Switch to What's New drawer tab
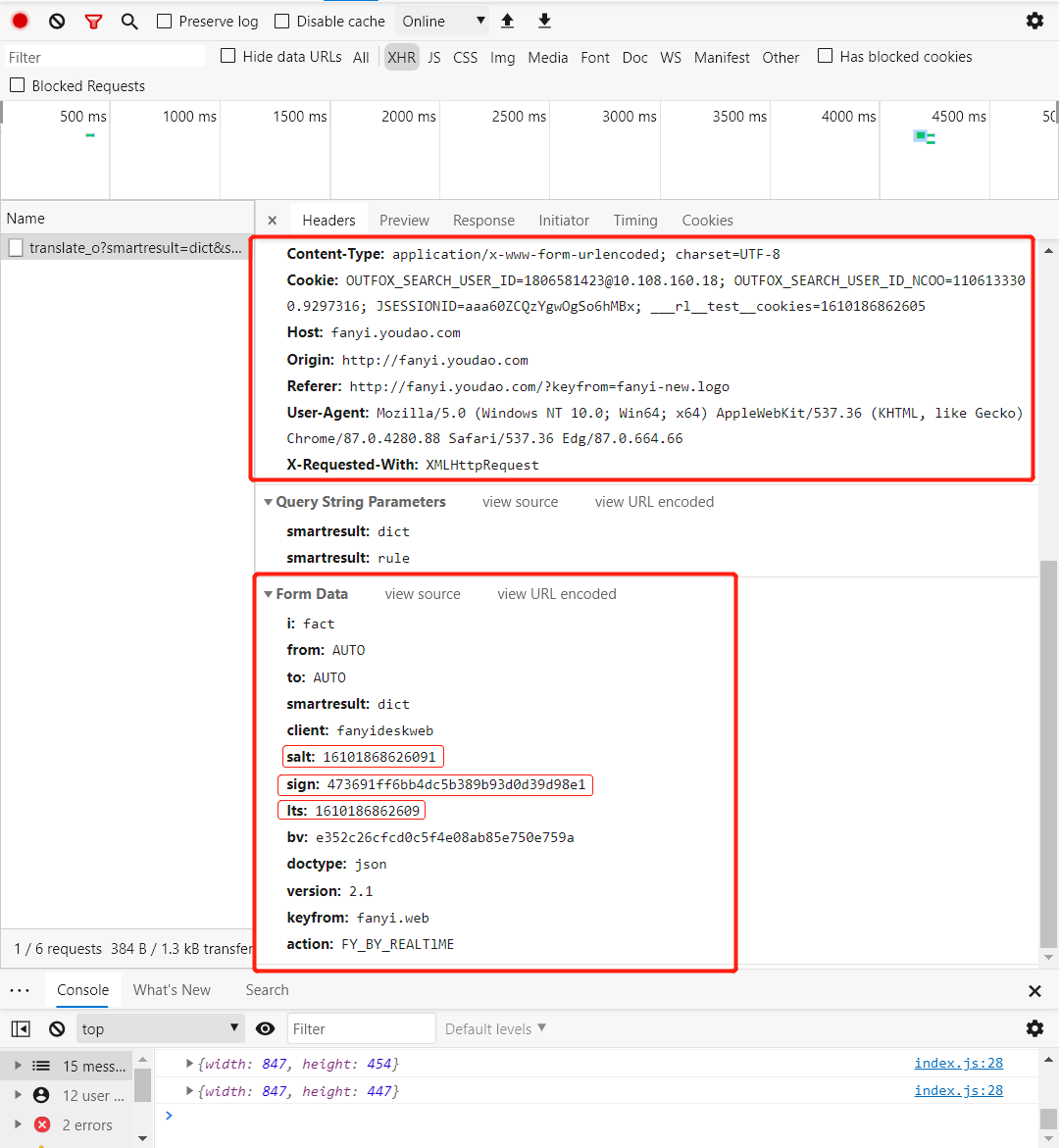This screenshot has height=1148, width=1059. (x=172, y=990)
